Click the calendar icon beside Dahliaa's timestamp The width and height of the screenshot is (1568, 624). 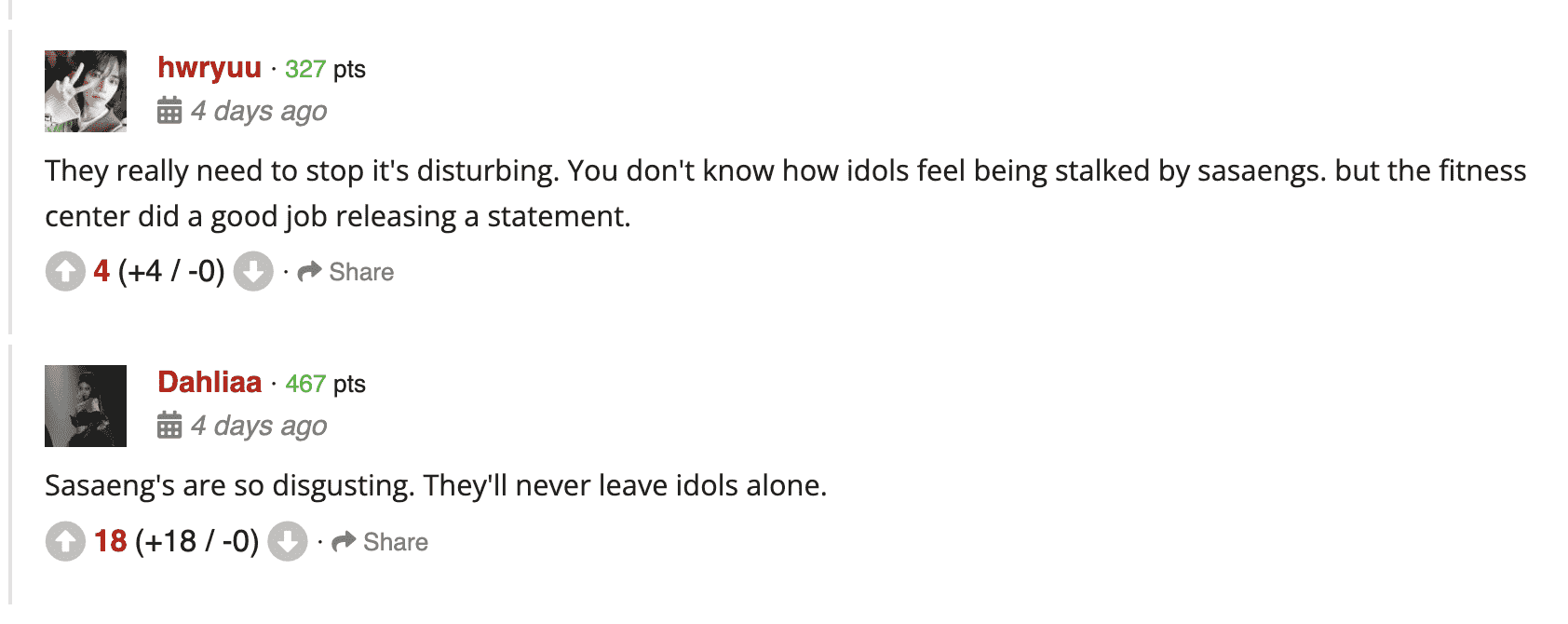click(x=169, y=426)
